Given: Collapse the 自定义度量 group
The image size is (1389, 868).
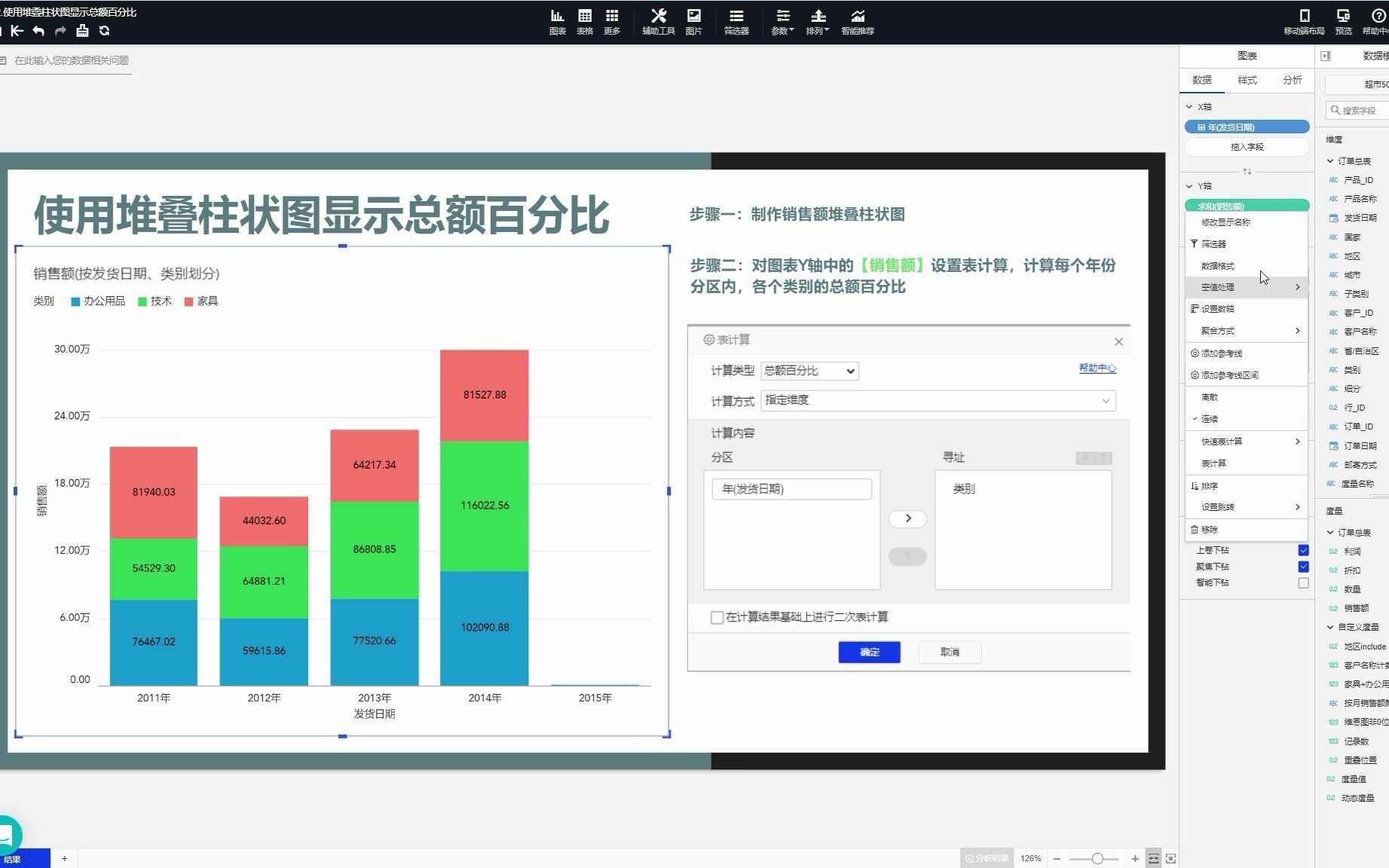Looking at the screenshot, I should click(1330, 627).
